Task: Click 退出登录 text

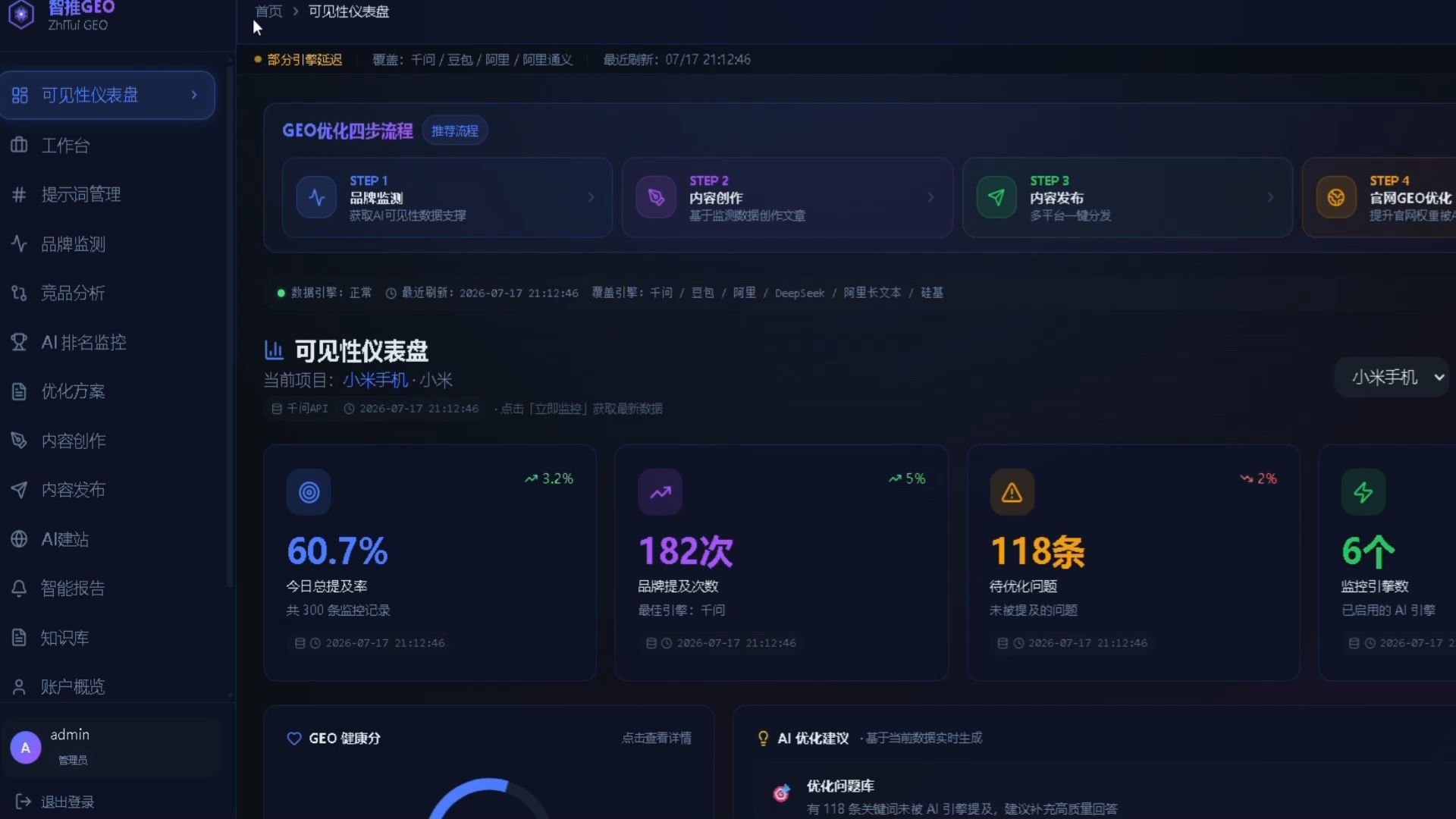Action: (67, 802)
